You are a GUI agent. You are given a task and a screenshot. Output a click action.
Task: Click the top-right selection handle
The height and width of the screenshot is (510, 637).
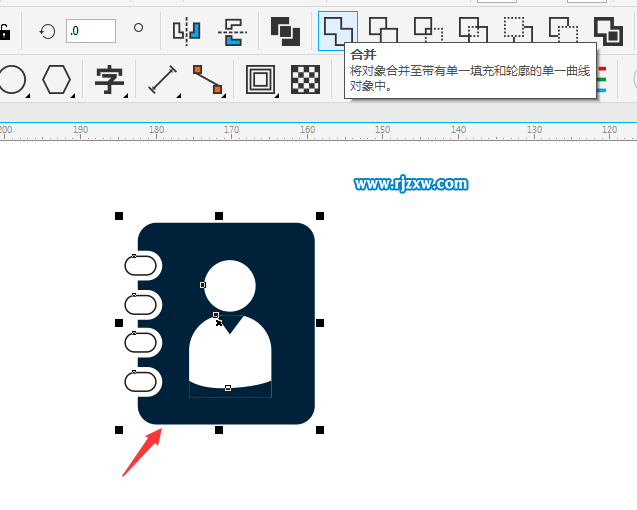coord(320,216)
